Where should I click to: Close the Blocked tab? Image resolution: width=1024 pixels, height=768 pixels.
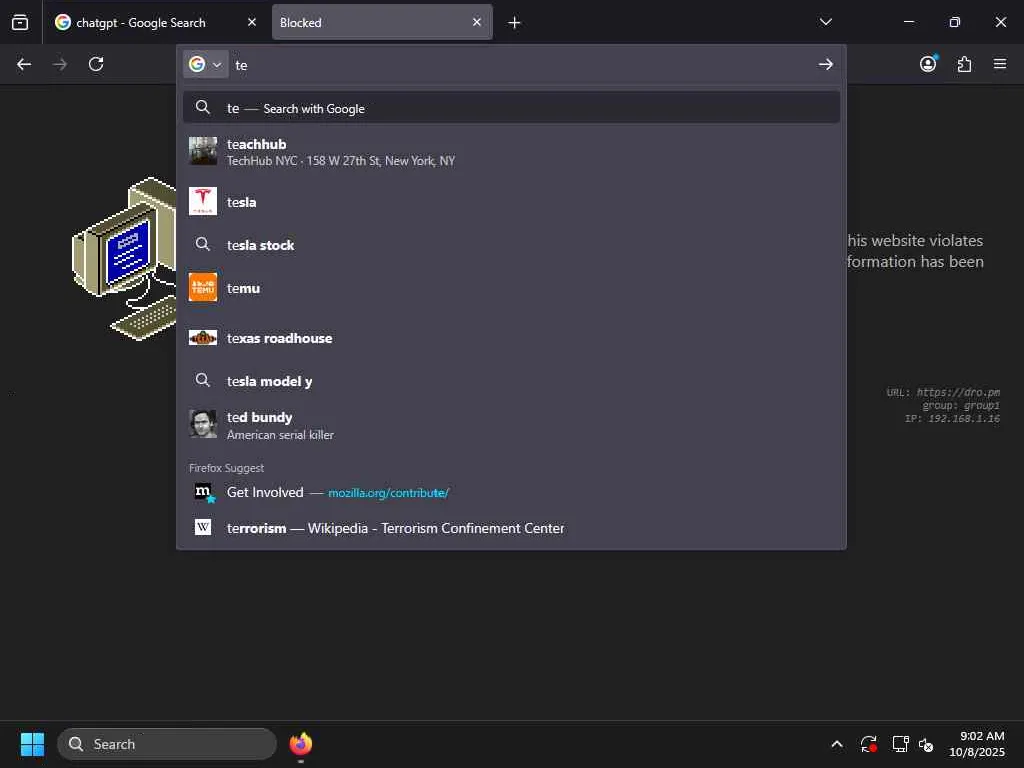(x=477, y=22)
